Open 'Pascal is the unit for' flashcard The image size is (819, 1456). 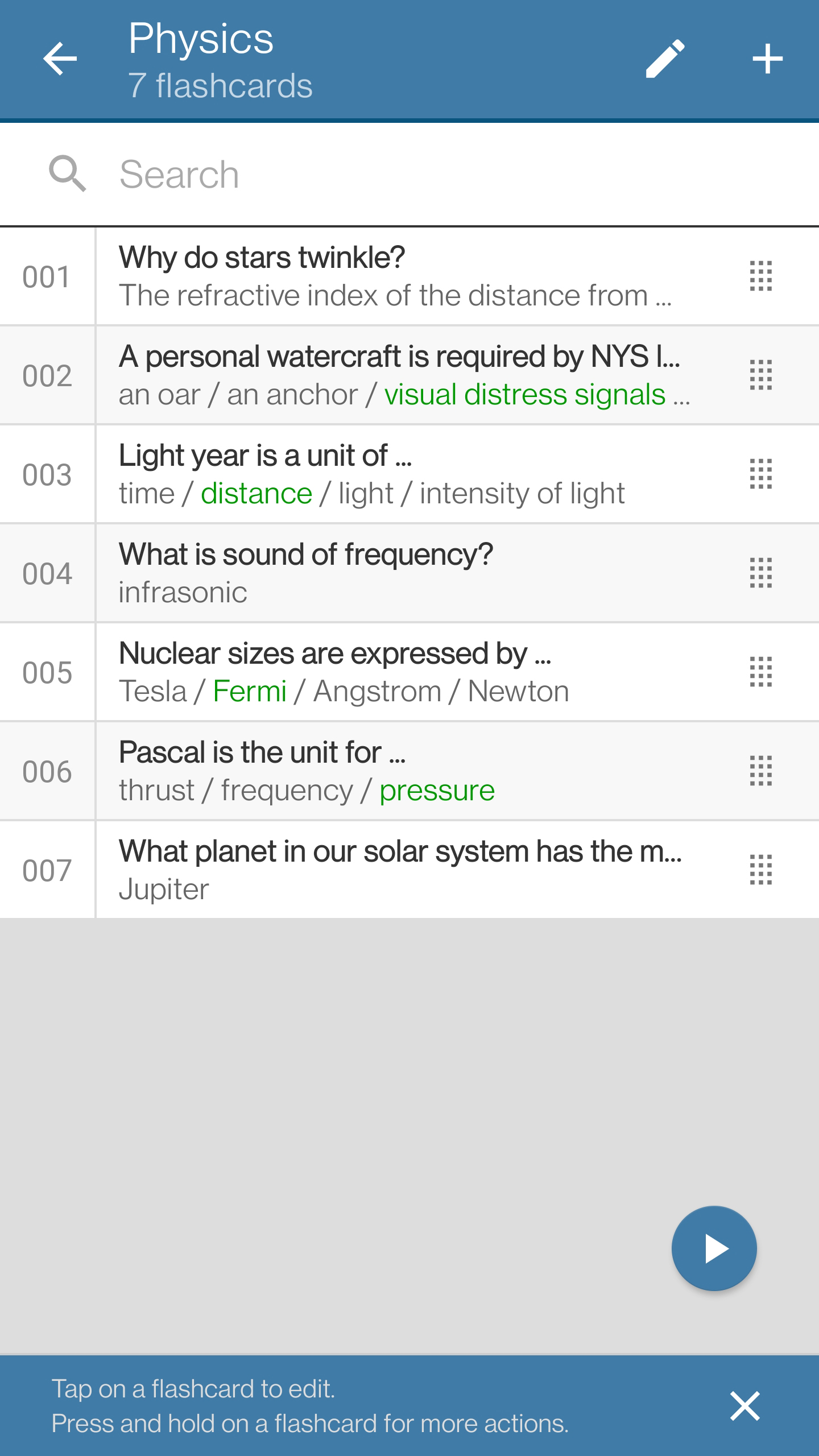pyautogui.click(x=398, y=771)
